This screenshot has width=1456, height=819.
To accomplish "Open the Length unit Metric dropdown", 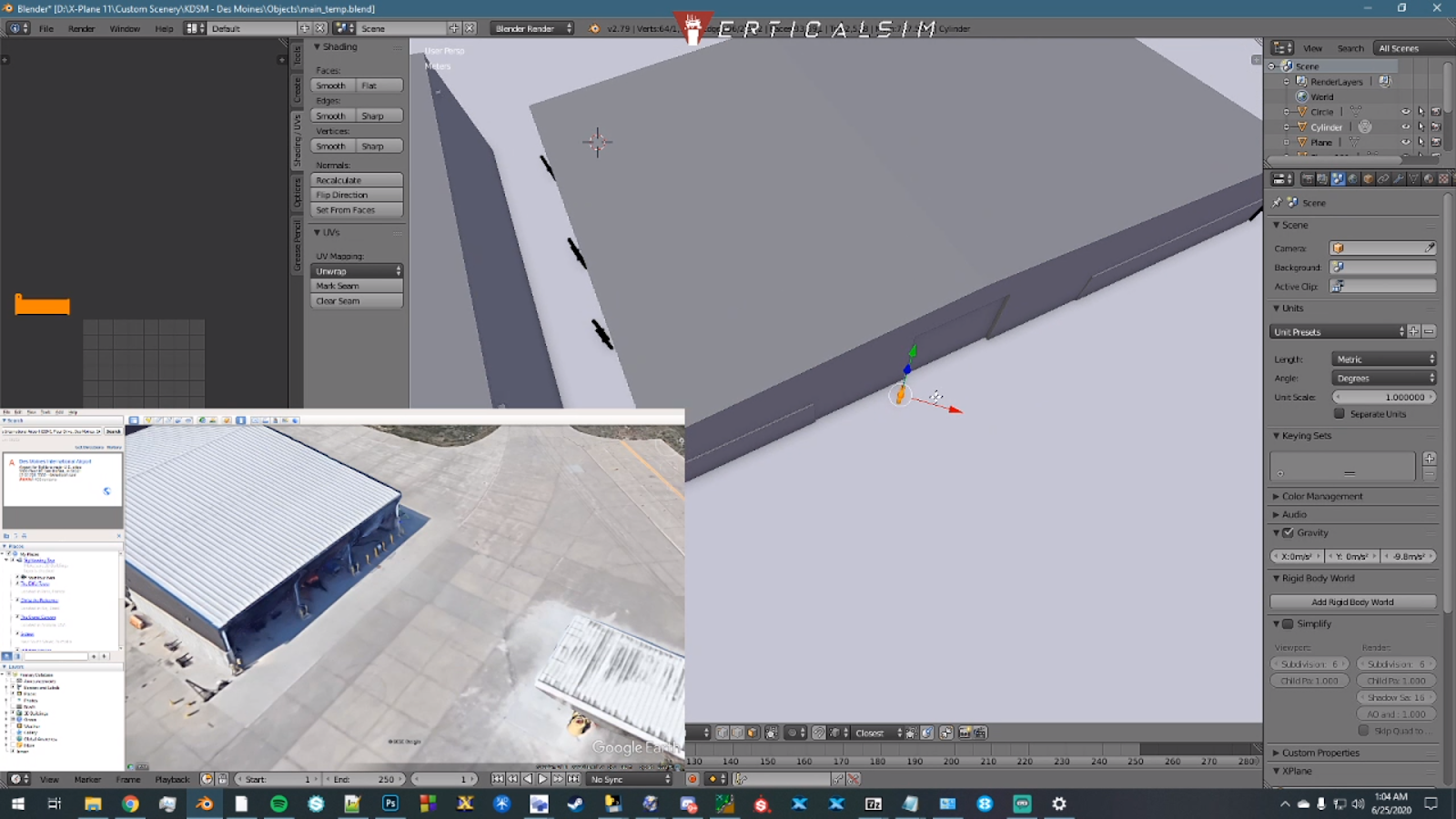I will [x=1384, y=359].
